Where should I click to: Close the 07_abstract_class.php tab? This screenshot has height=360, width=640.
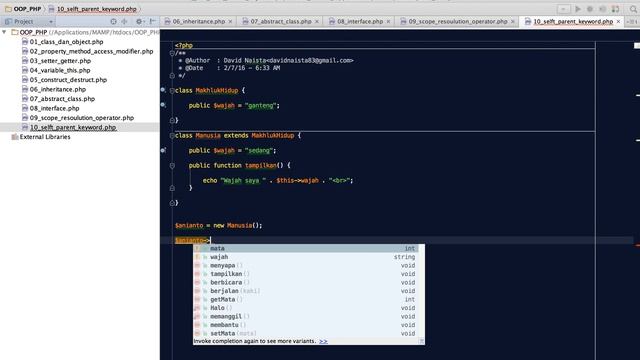(317, 21)
